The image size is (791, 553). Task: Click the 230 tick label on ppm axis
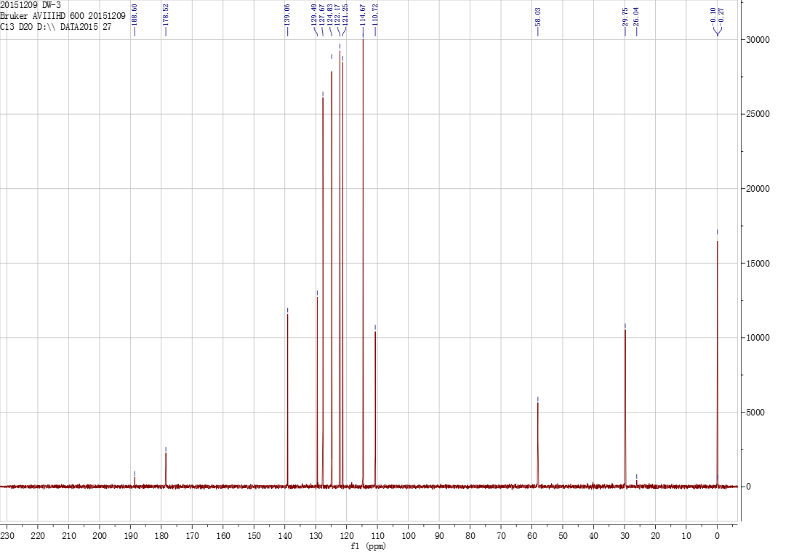coord(7,535)
